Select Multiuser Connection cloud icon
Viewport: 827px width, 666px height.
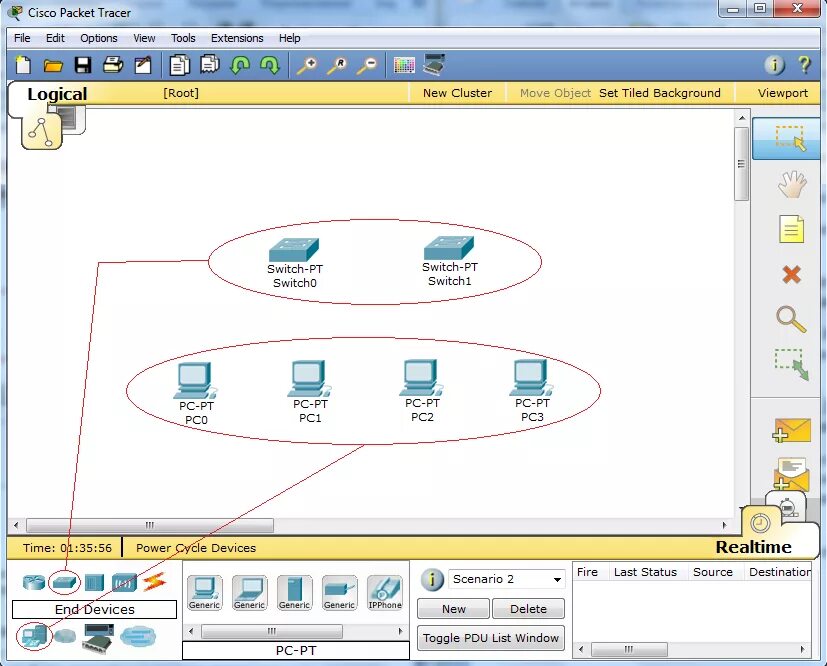(138, 636)
